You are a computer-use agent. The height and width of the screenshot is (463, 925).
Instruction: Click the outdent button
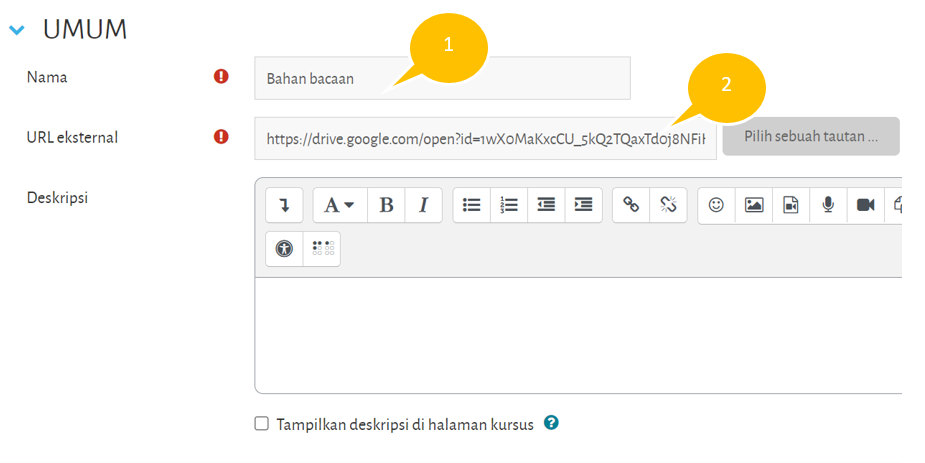[x=546, y=205]
